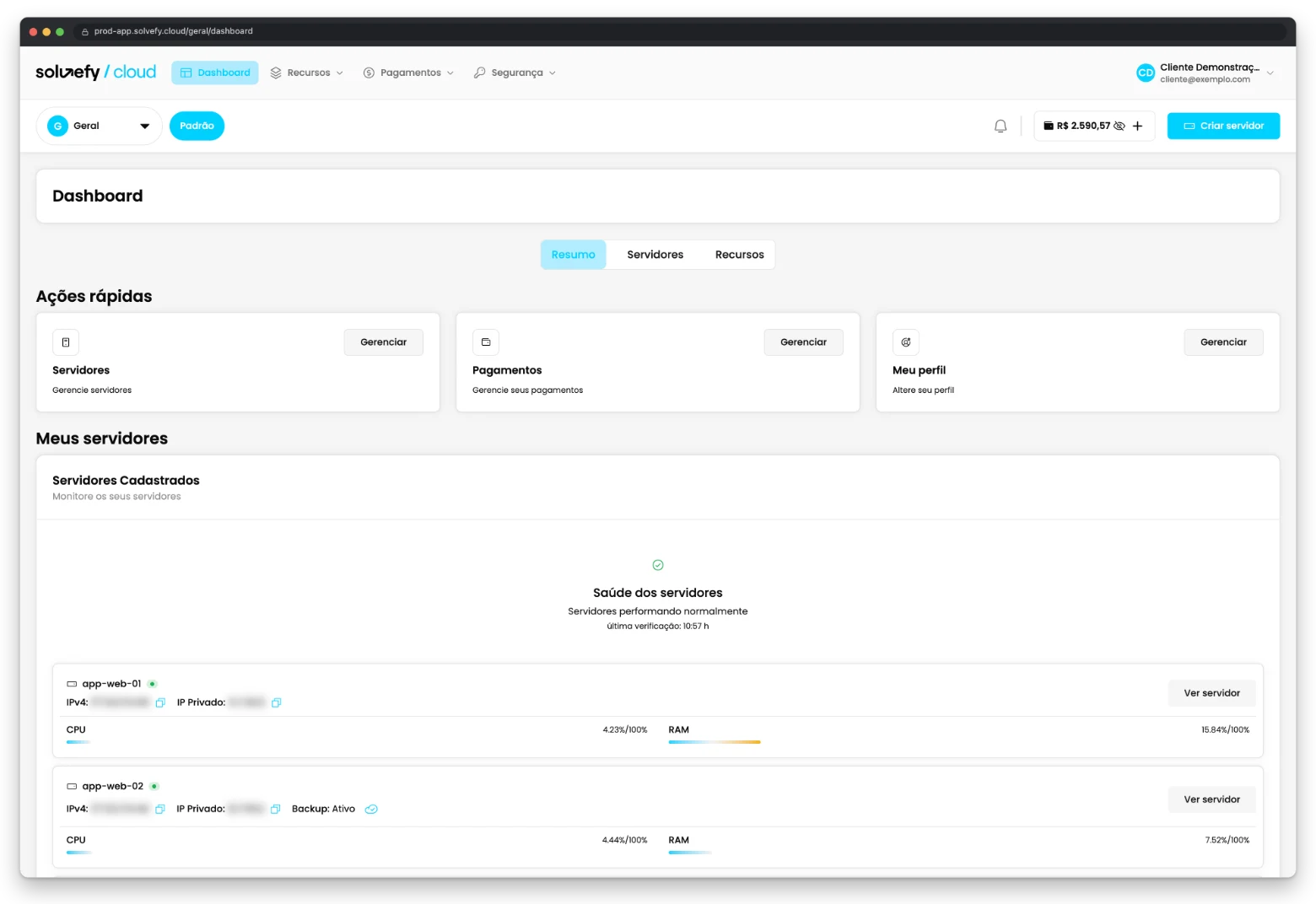This screenshot has width=1316, height=904.
Task: Click the Padrão button
Action: tap(197, 126)
